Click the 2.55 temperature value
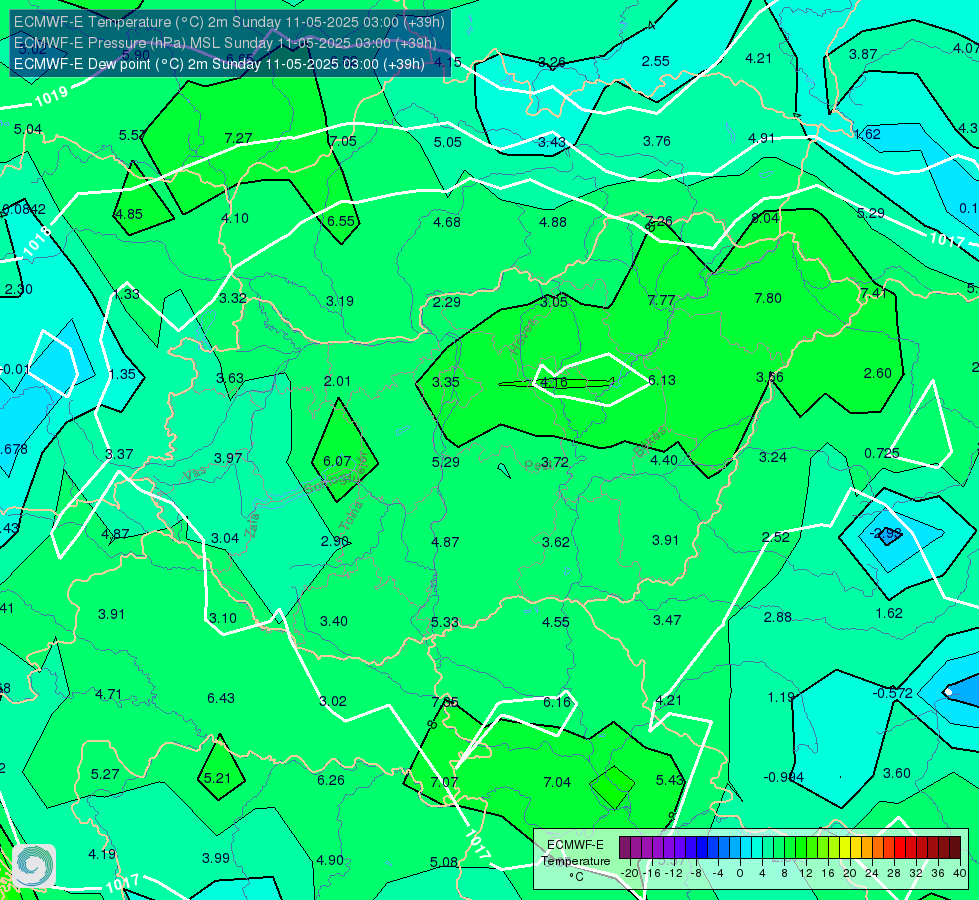This screenshot has width=979, height=900. pos(656,61)
